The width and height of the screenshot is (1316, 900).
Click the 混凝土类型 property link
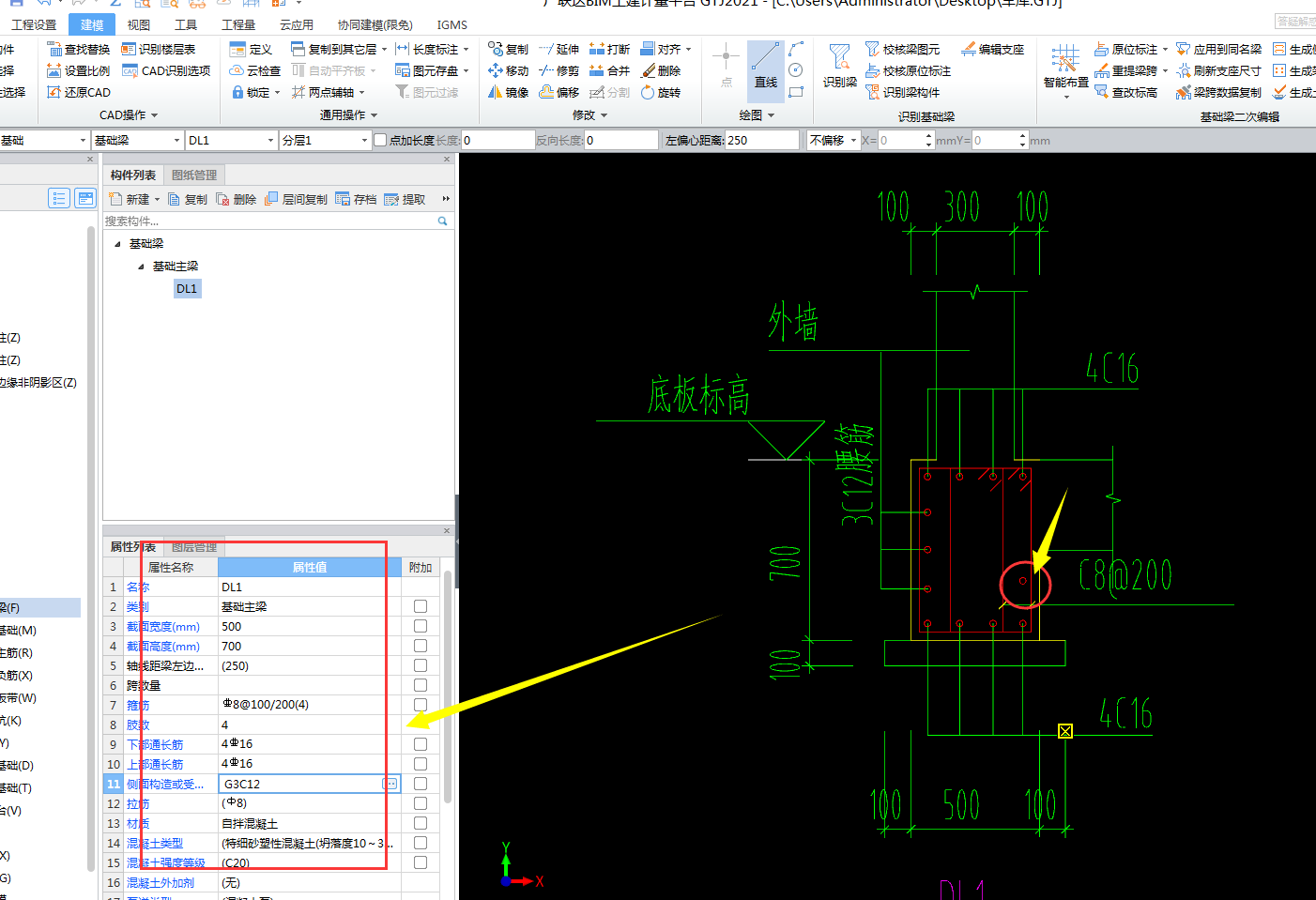click(155, 843)
